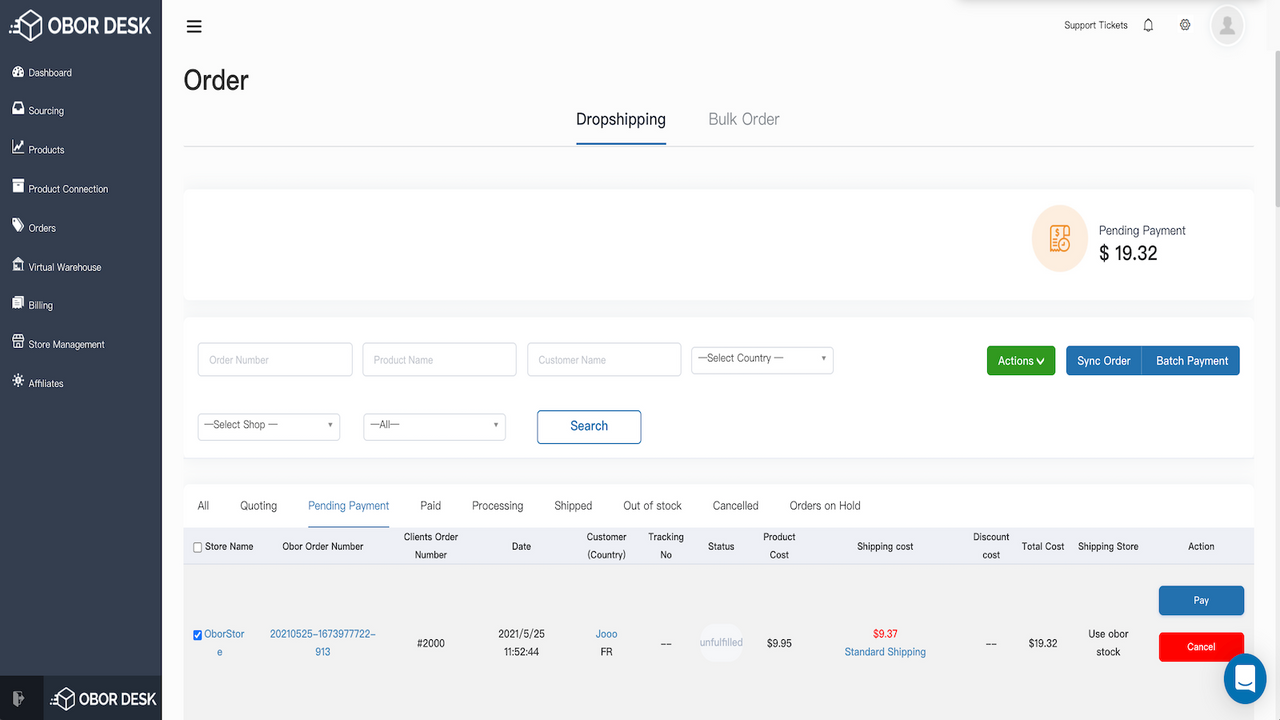Open the green Actions dropdown

click(1020, 360)
